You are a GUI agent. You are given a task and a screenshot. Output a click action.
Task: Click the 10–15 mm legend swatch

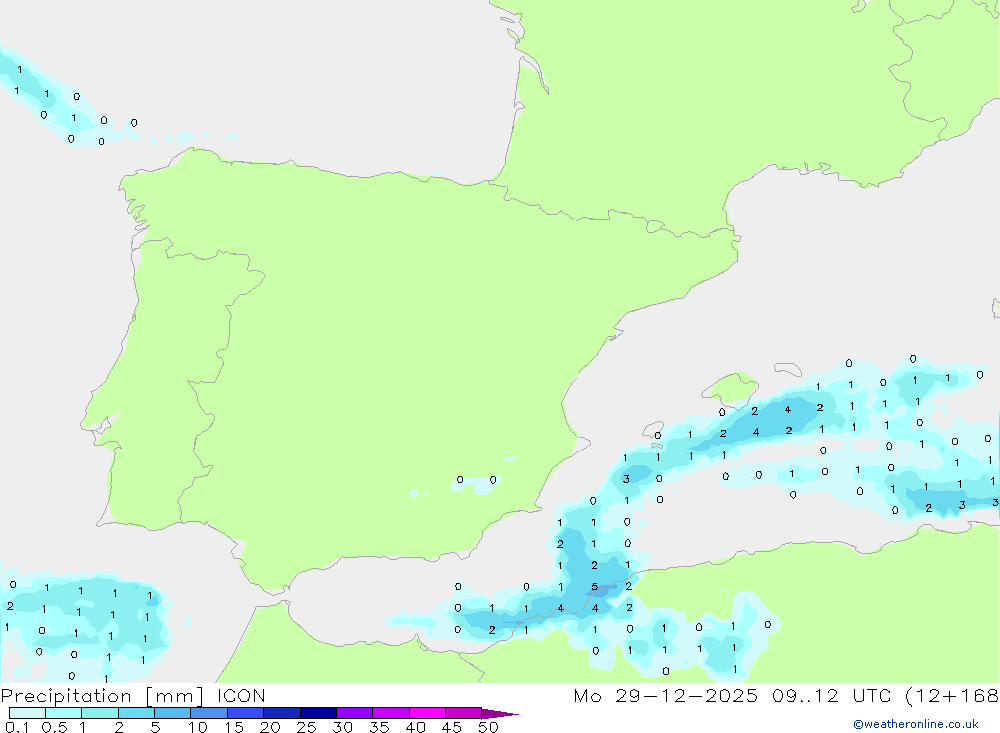pyautogui.click(x=209, y=713)
